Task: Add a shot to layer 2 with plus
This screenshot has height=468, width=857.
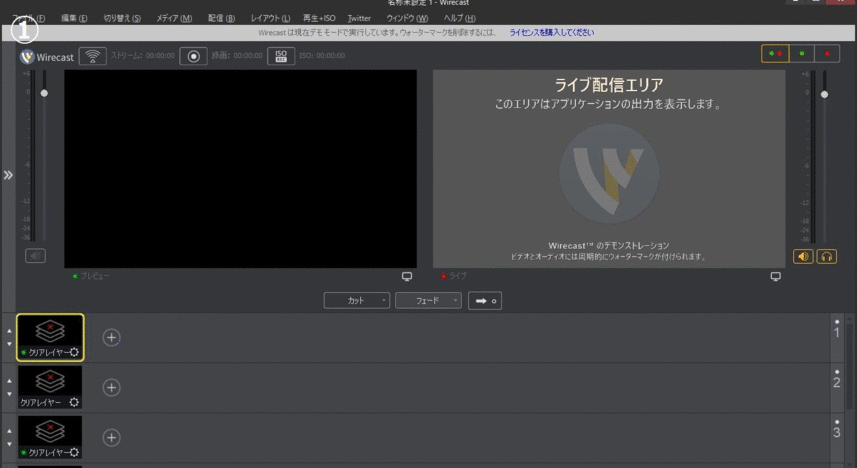Action: pyautogui.click(x=111, y=388)
